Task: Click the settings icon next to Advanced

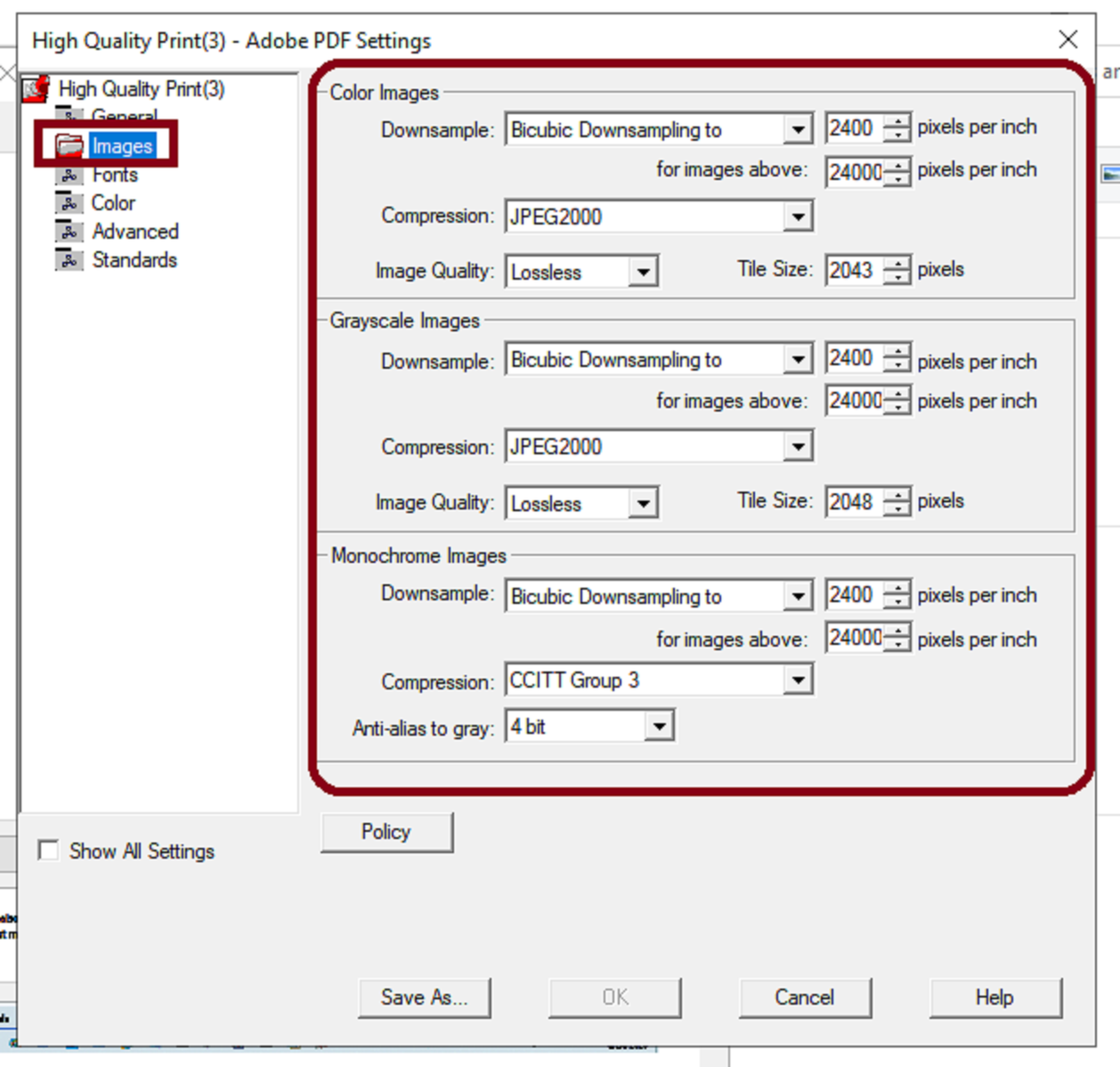Action: [x=69, y=232]
